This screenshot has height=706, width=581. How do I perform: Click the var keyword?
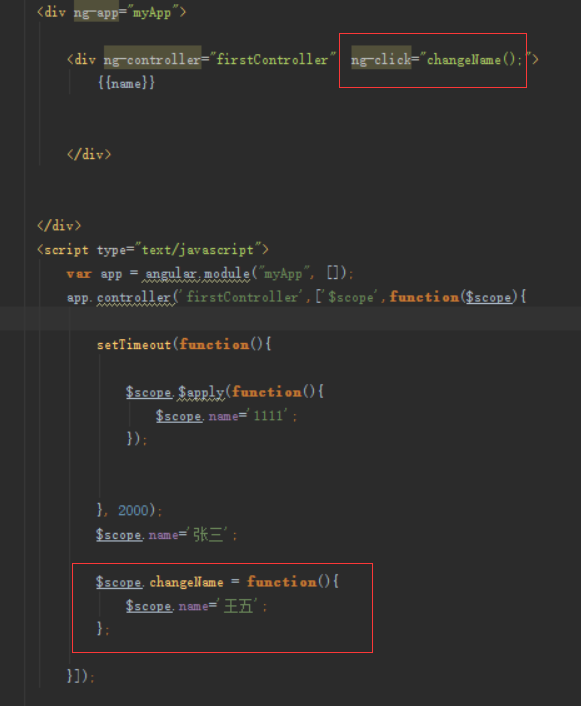(79, 273)
